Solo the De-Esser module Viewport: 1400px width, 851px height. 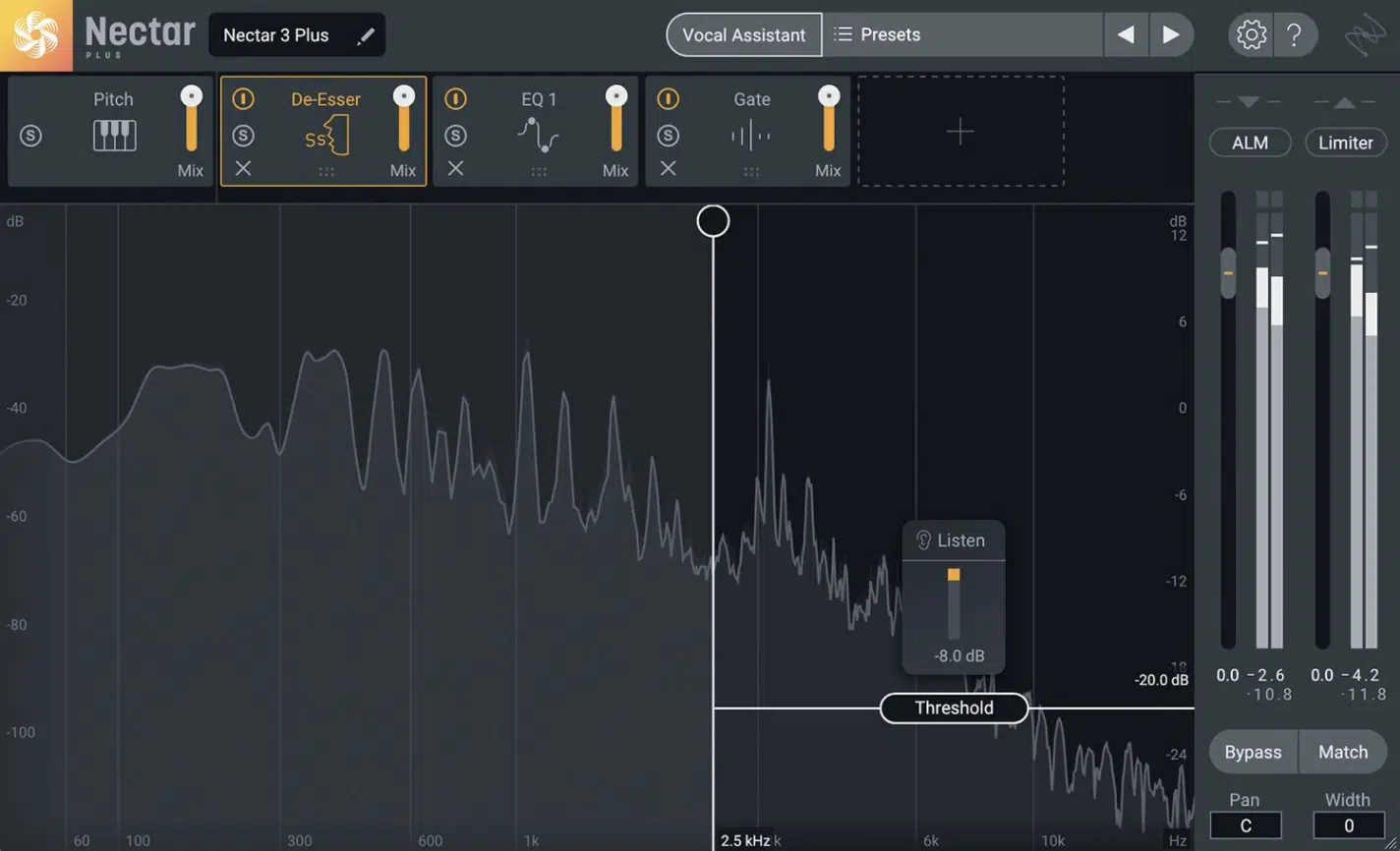(243, 136)
